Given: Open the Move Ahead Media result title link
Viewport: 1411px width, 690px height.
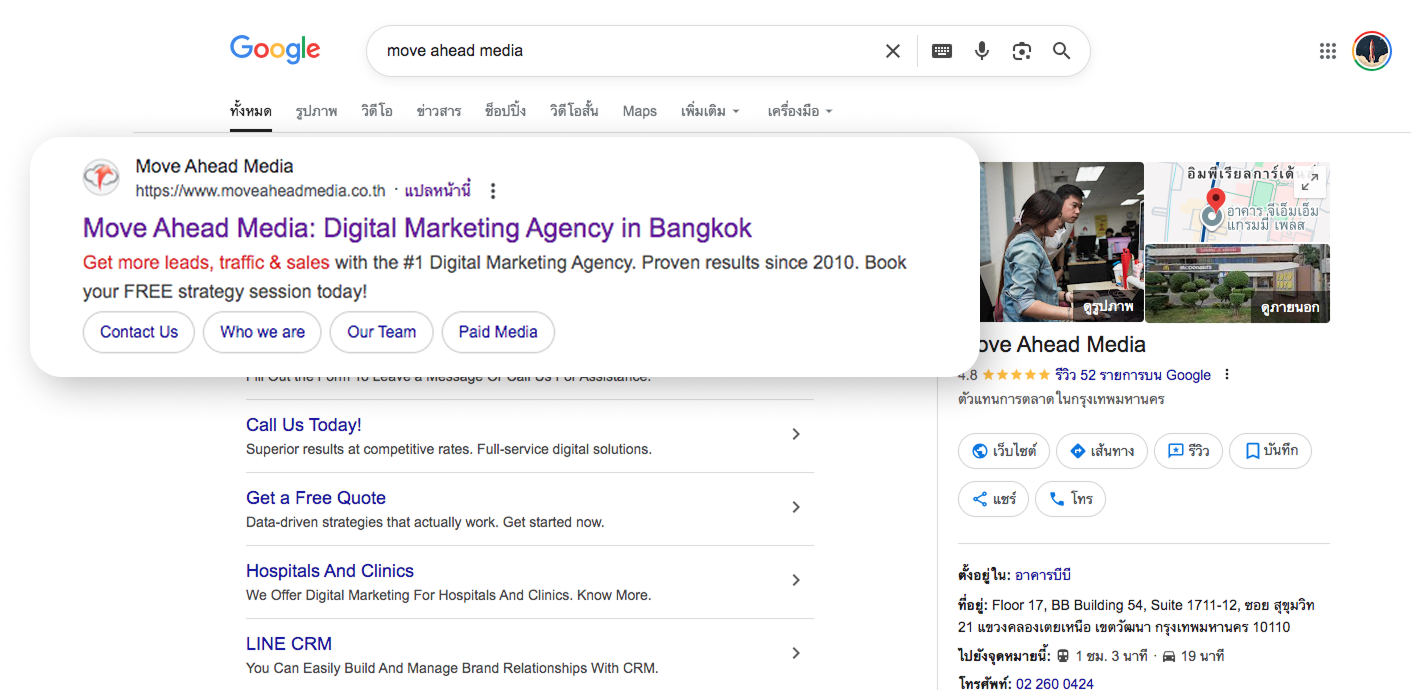Looking at the screenshot, I should [417, 228].
